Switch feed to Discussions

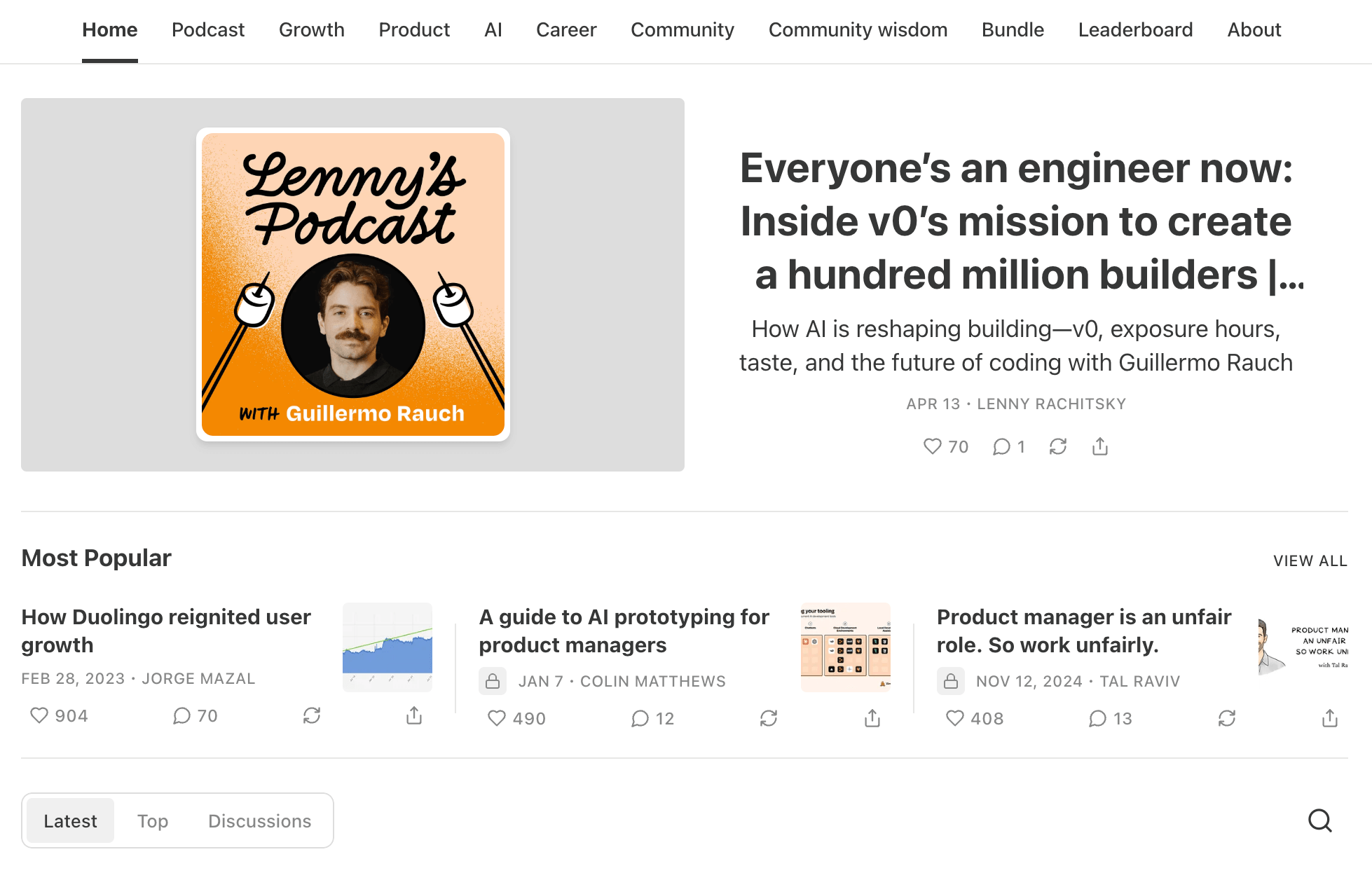[259, 820]
